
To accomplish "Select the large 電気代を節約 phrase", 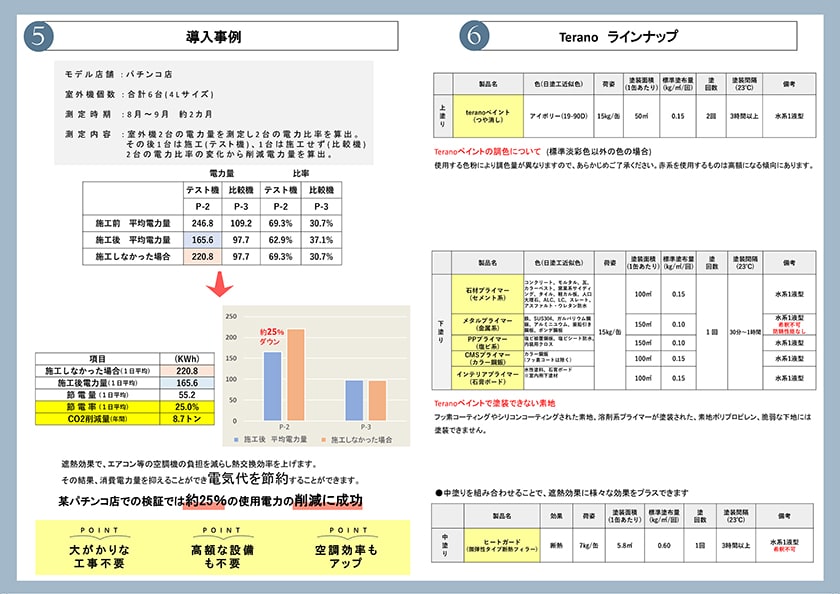I will pos(249,478).
